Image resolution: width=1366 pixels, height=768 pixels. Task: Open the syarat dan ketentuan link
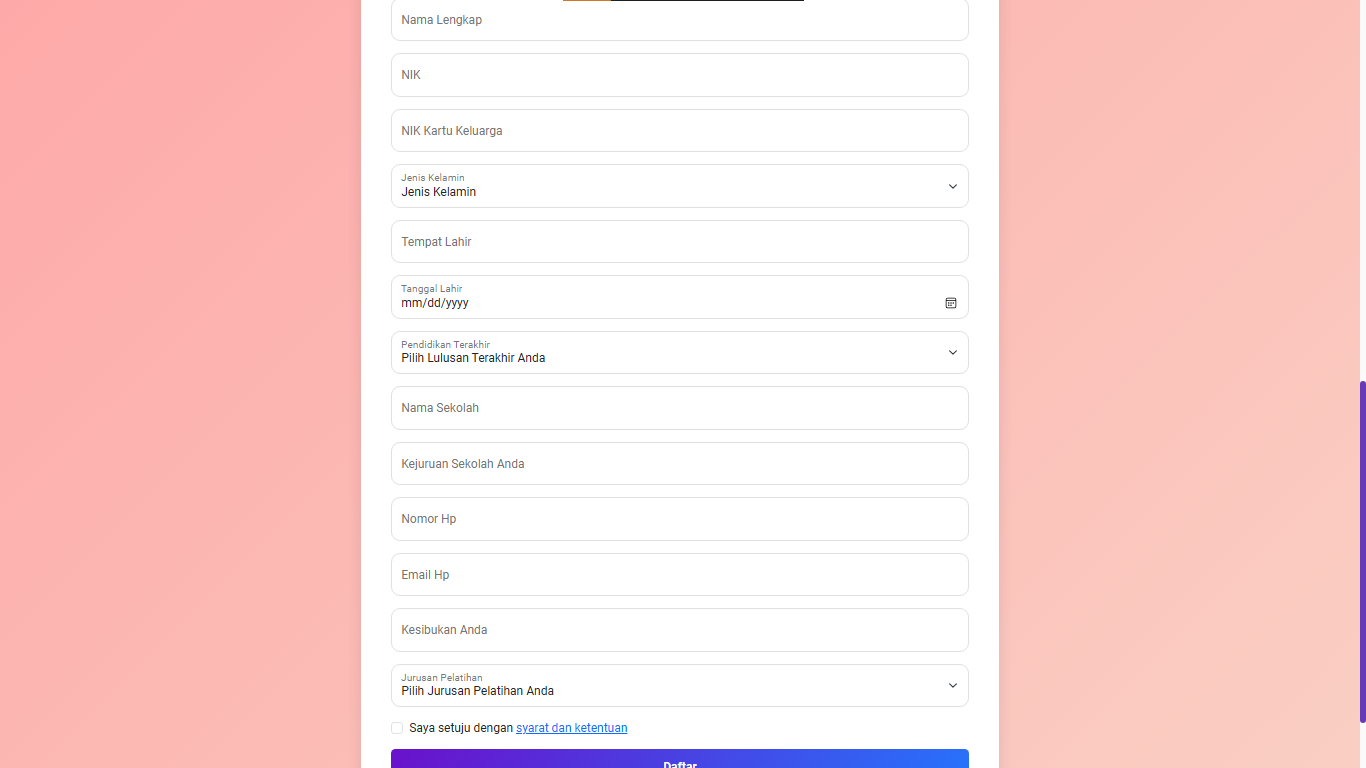coord(571,728)
